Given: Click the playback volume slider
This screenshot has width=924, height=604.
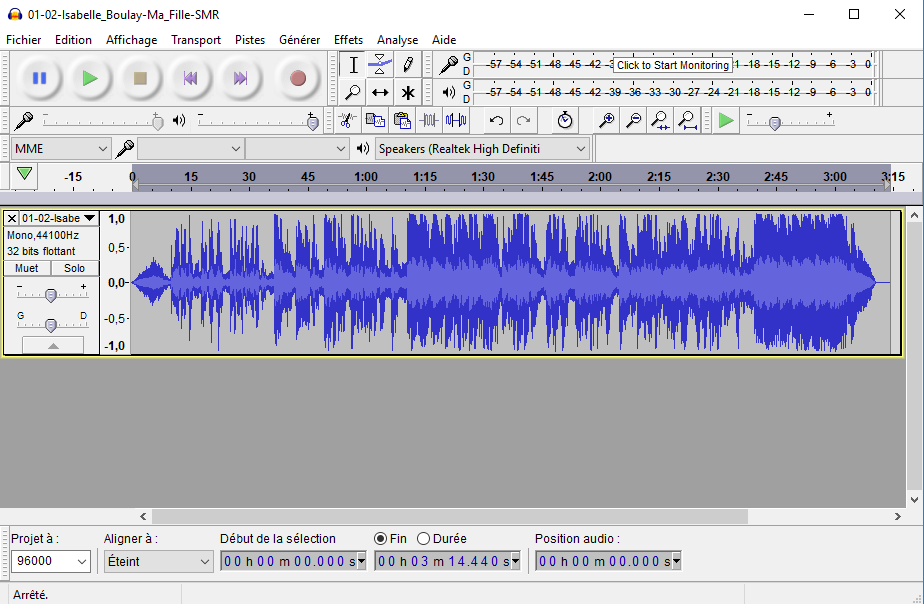Looking at the screenshot, I should click(x=256, y=121).
